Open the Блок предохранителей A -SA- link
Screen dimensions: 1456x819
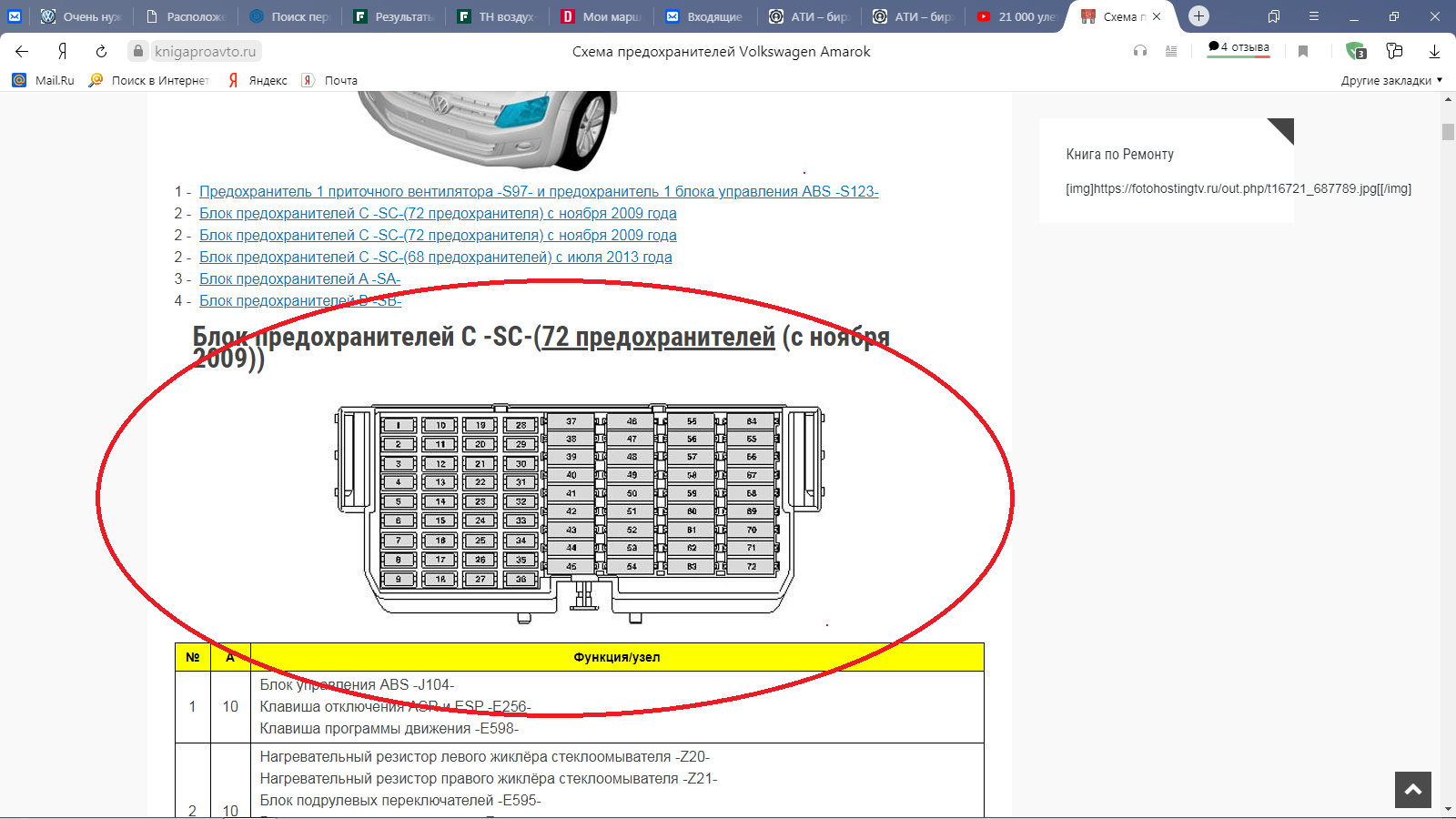pyautogui.click(x=299, y=279)
